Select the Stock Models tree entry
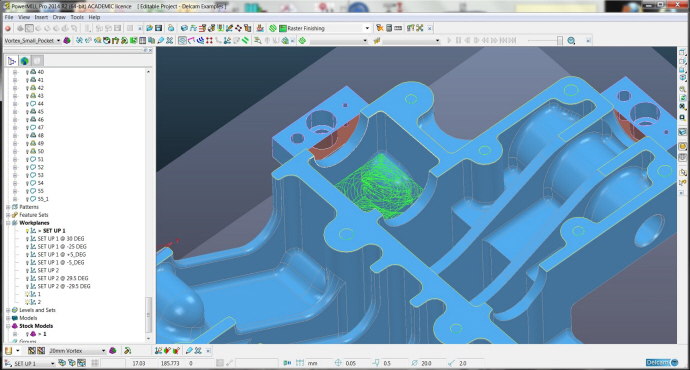The width and height of the screenshot is (690, 370). click(x=36, y=326)
